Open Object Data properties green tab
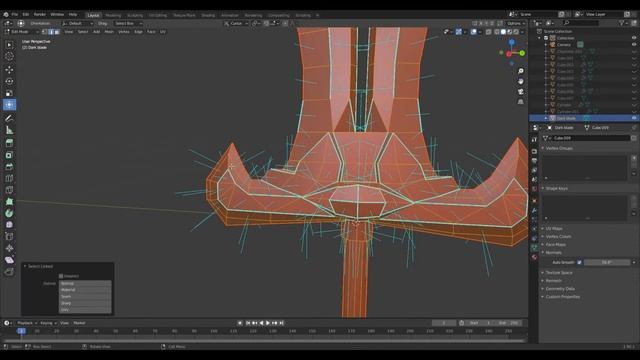This screenshot has width=640, height=360. [x=534, y=248]
